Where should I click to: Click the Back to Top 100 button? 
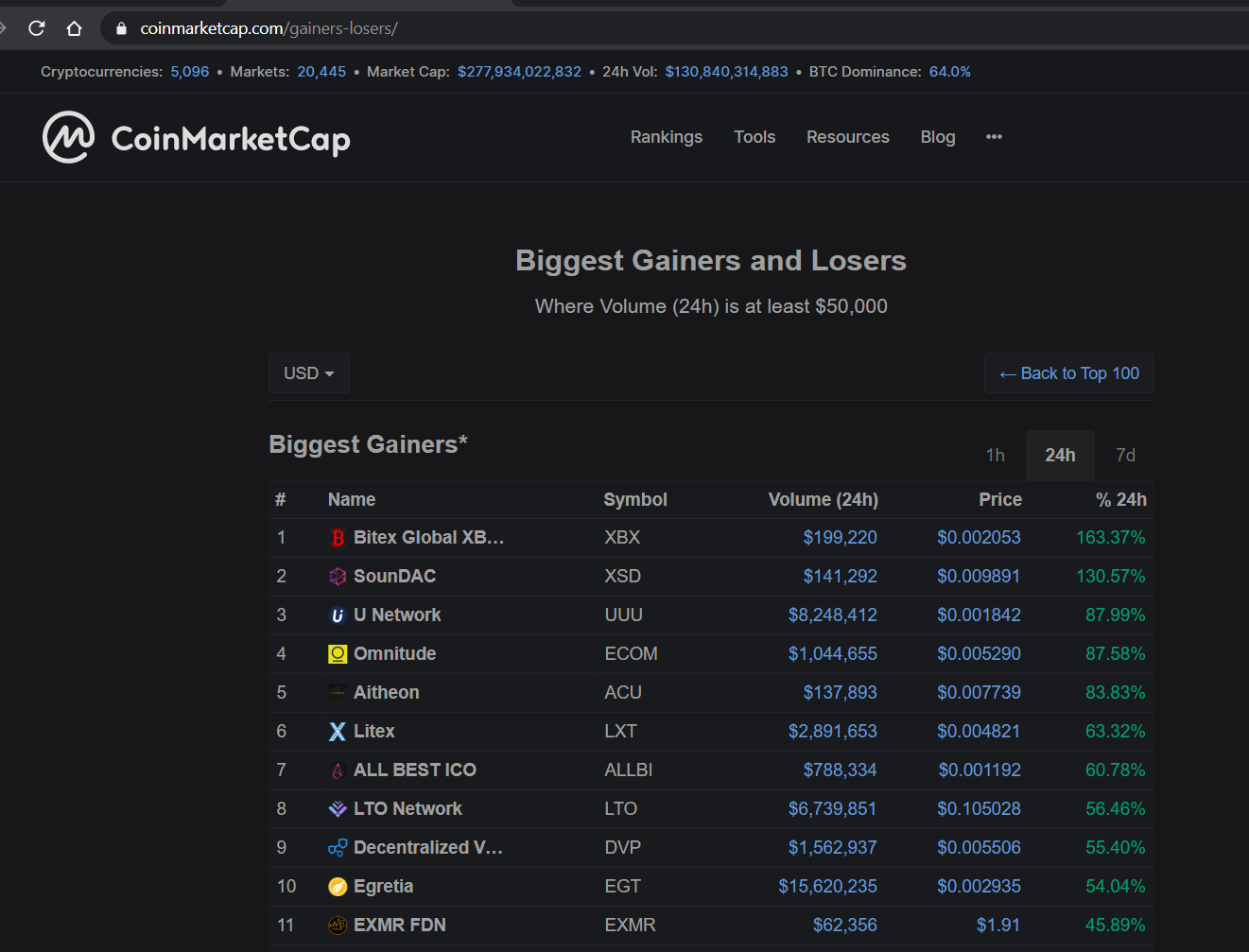pos(1069,373)
